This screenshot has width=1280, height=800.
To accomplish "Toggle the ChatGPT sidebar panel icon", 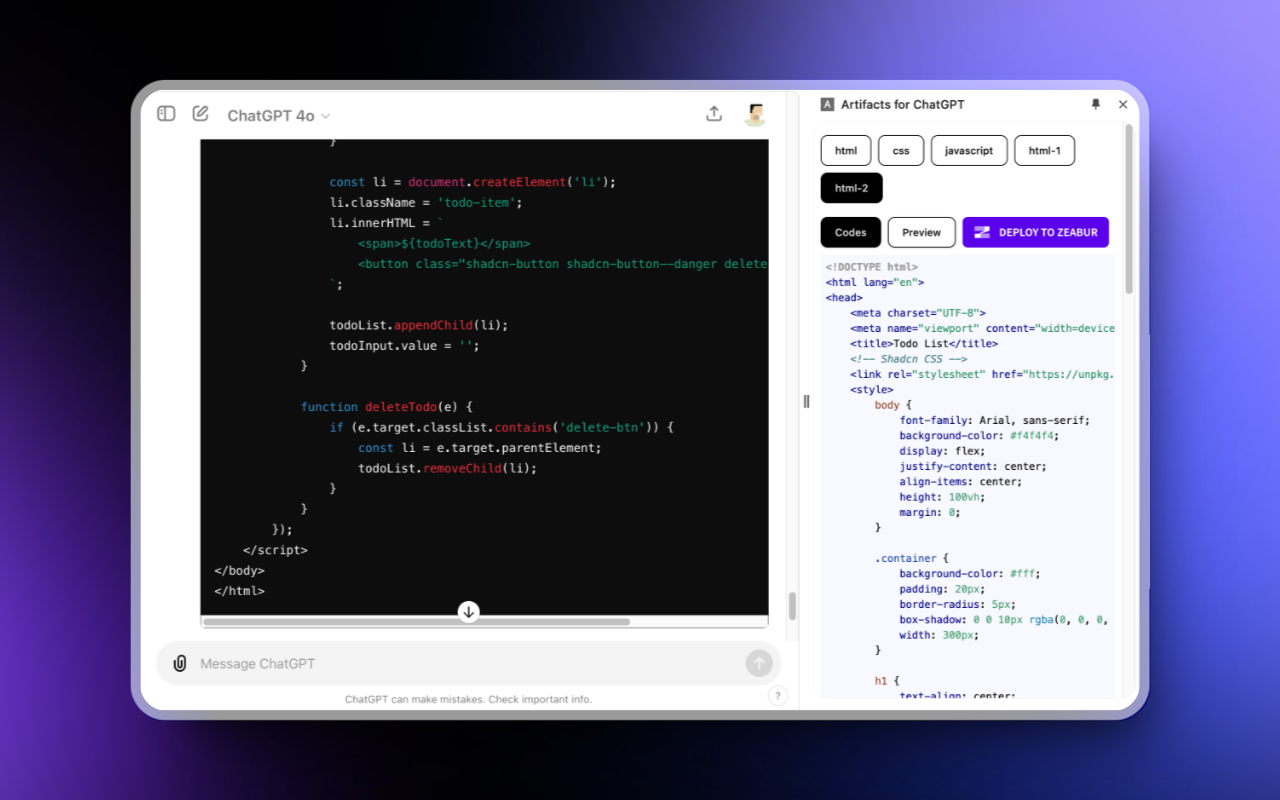I will click(x=166, y=114).
